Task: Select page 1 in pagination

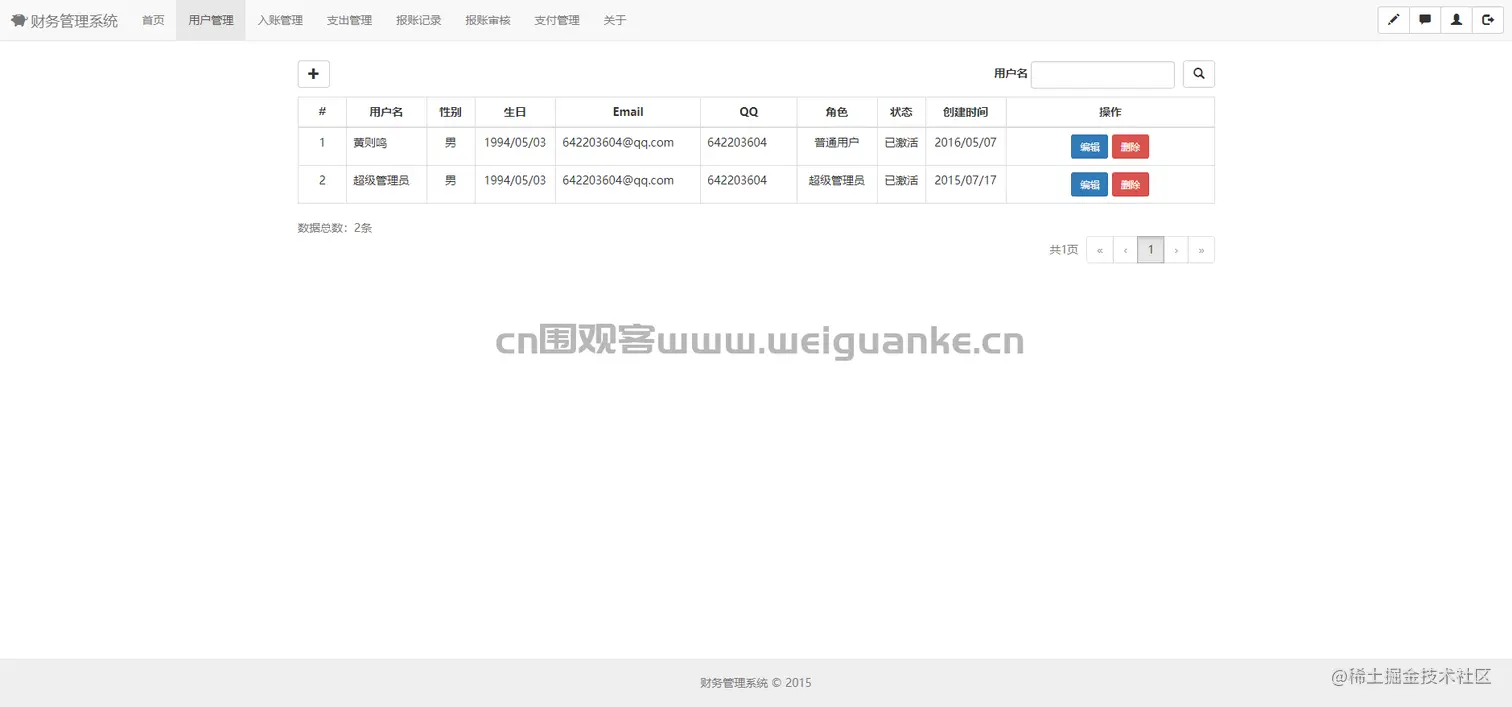Action: (1151, 250)
